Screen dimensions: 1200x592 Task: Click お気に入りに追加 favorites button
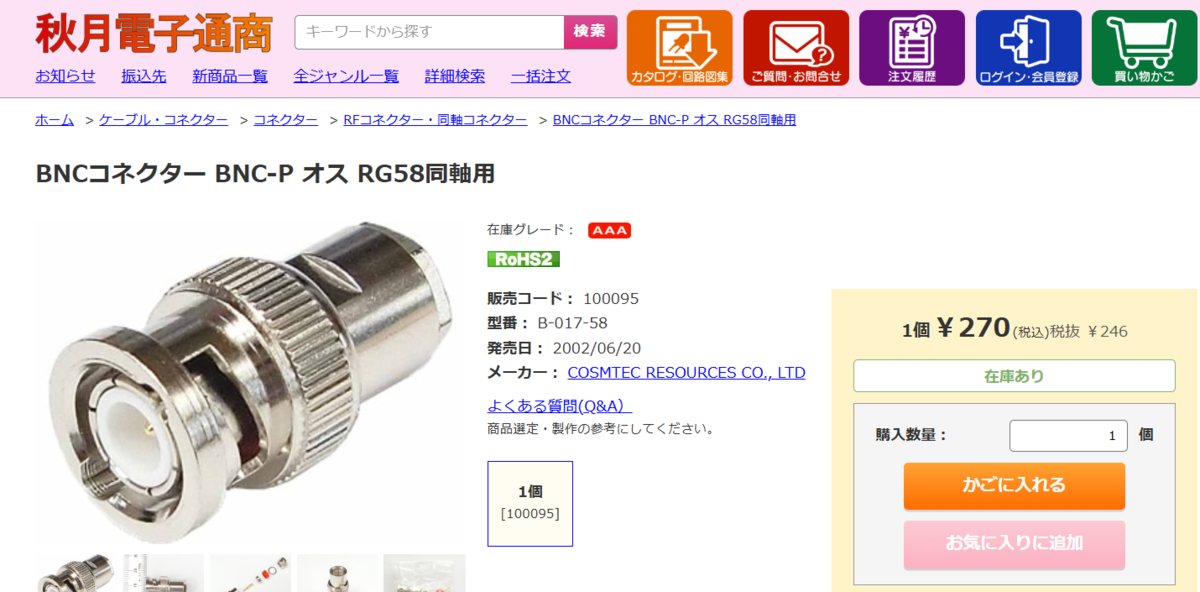point(1014,544)
